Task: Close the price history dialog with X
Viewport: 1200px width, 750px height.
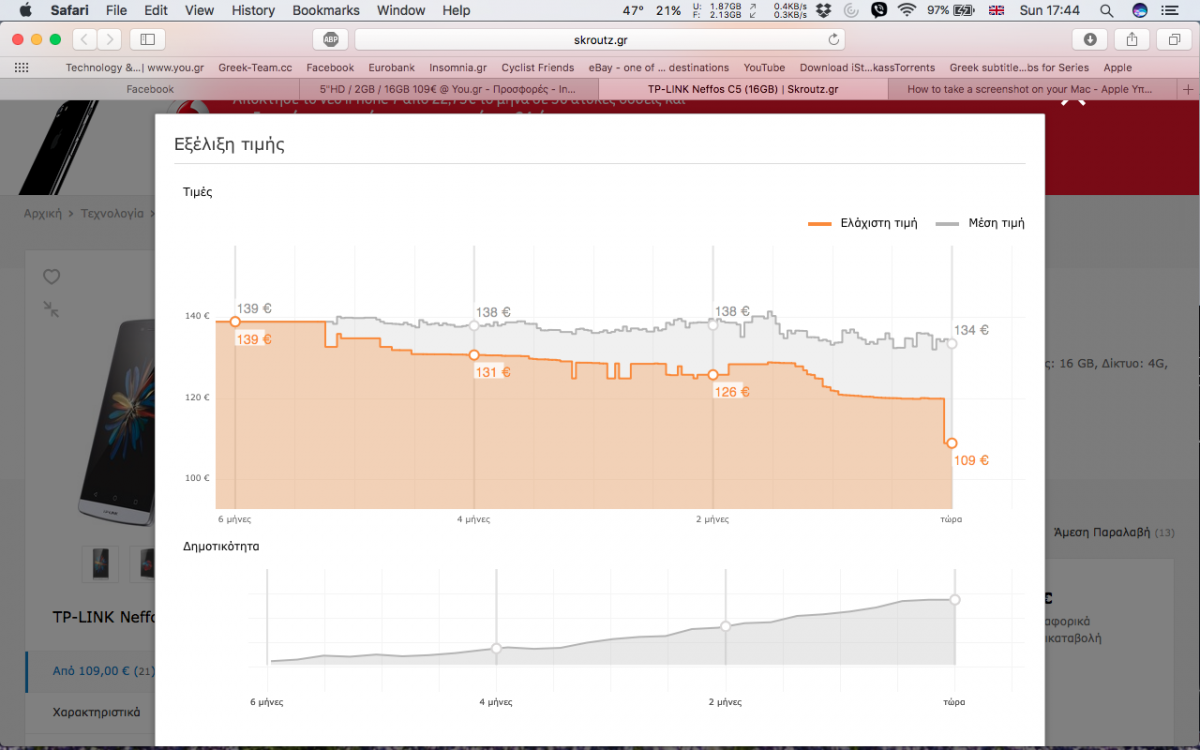Action: pos(1072,100)
